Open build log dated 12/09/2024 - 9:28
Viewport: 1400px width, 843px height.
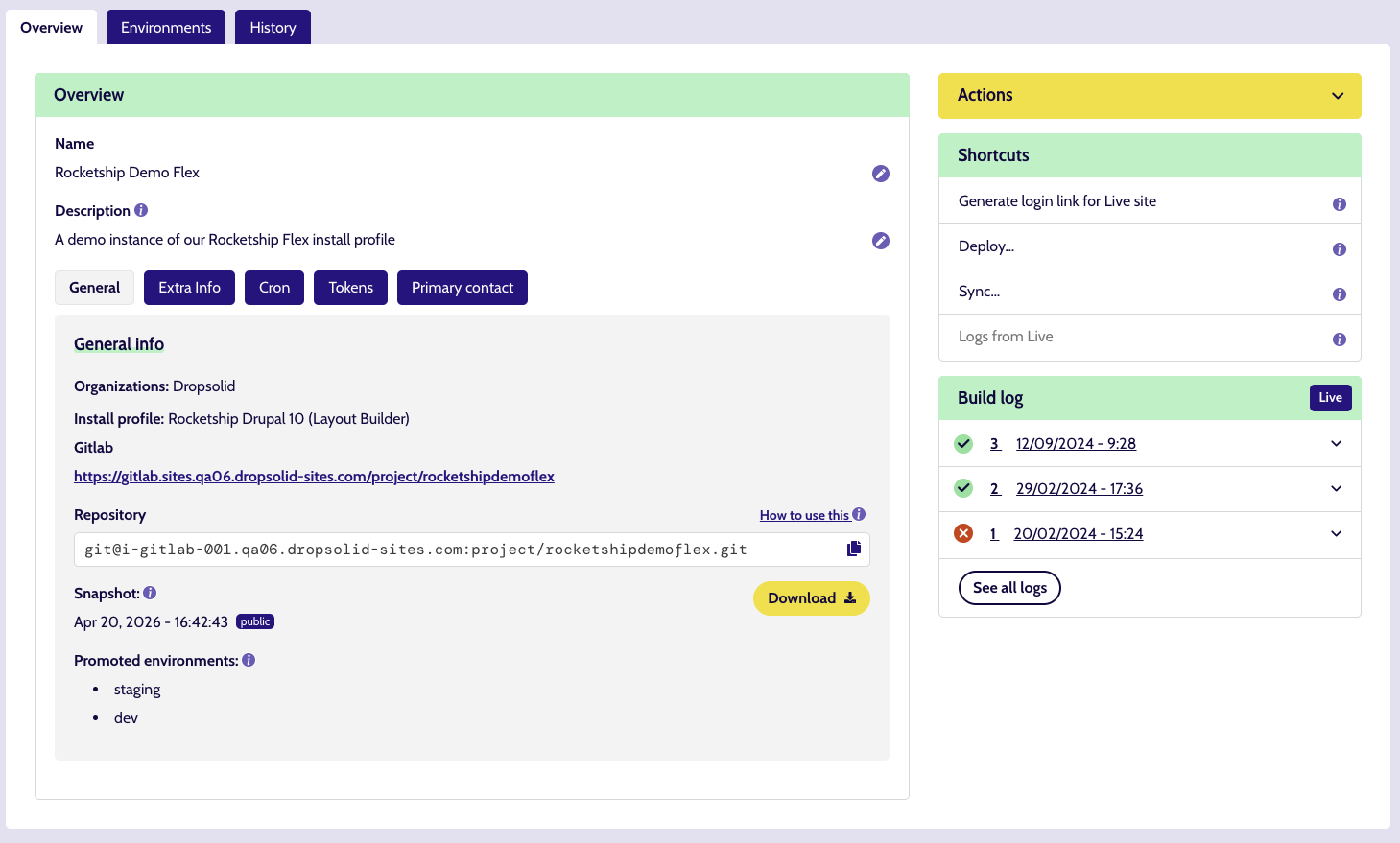(1076, 444)
